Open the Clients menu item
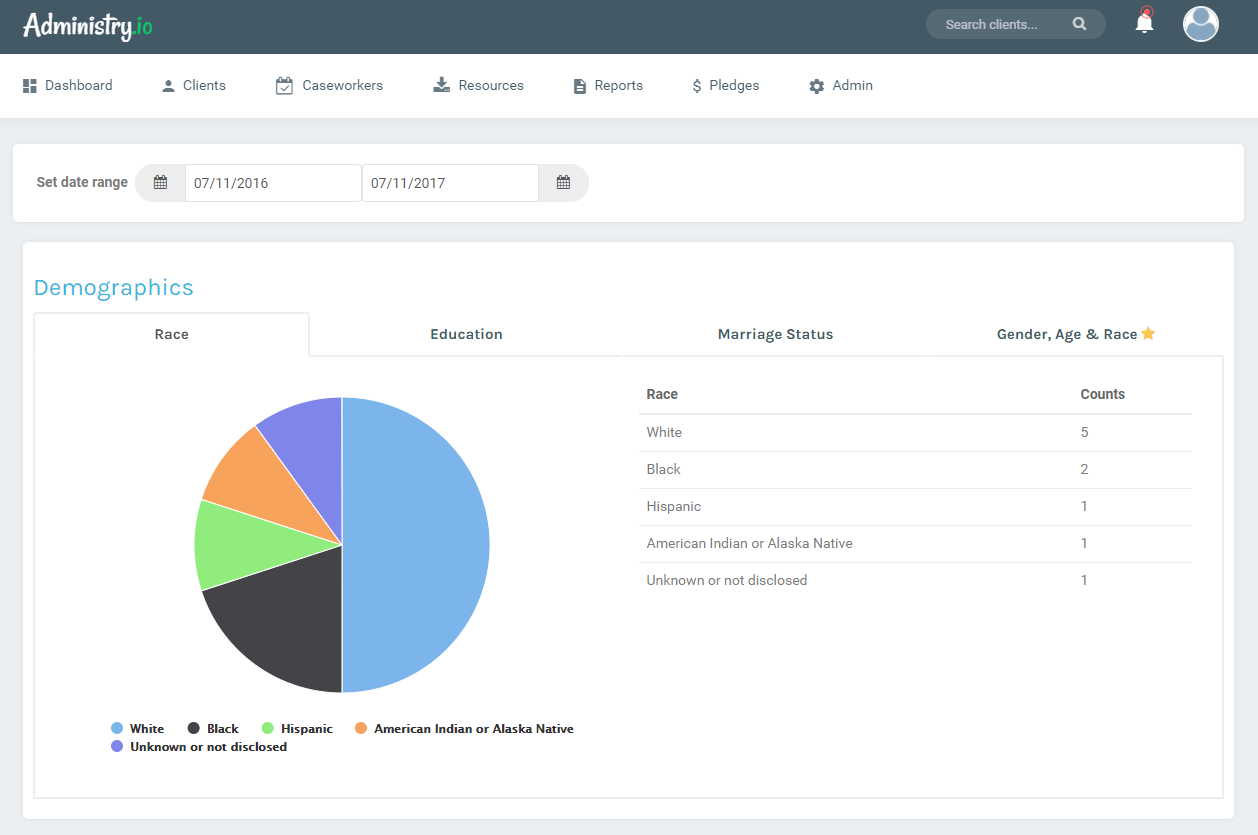 pyautogui.click(x=194, y=86)
